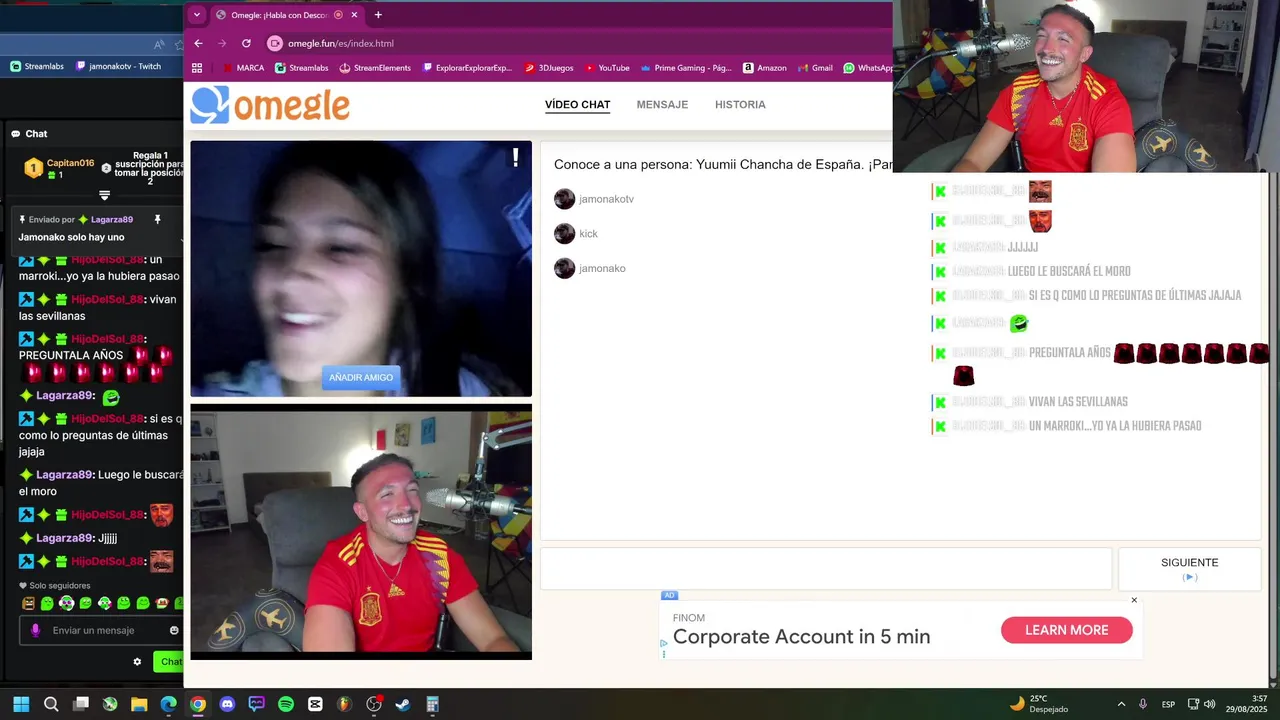Image resolution: width=1280 pixels, height=720 pixels.
Task: Switch to the MENSAJE tab
Action: coord(662,104)
